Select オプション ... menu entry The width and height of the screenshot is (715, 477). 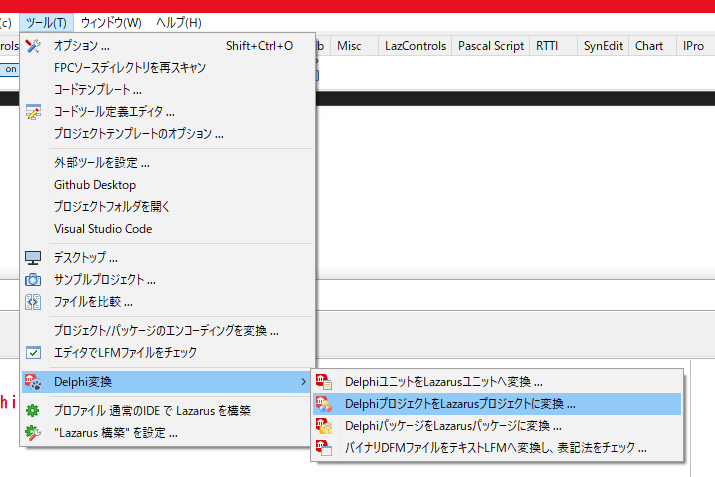tap(168, 46)
